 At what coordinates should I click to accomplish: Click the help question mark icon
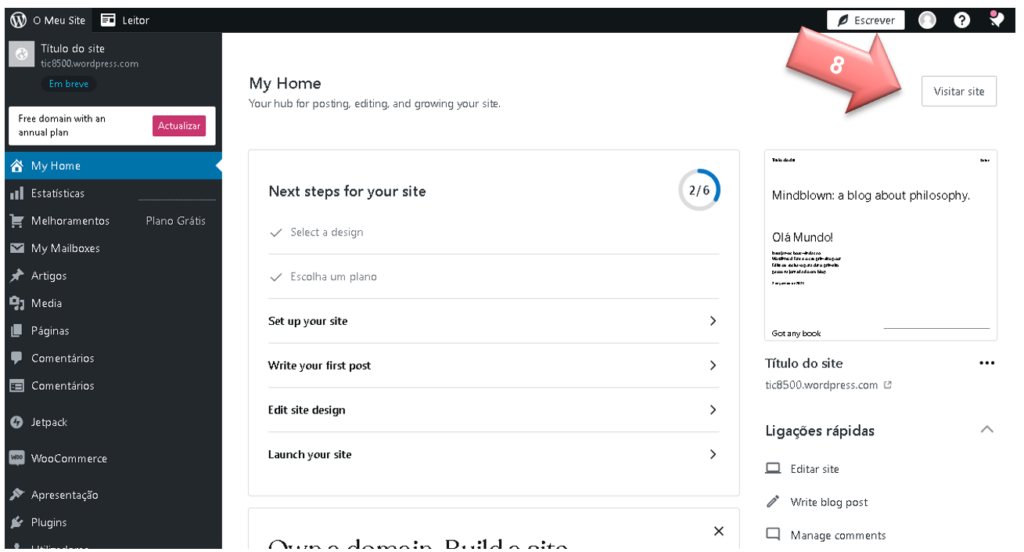[x=961, y=20]
